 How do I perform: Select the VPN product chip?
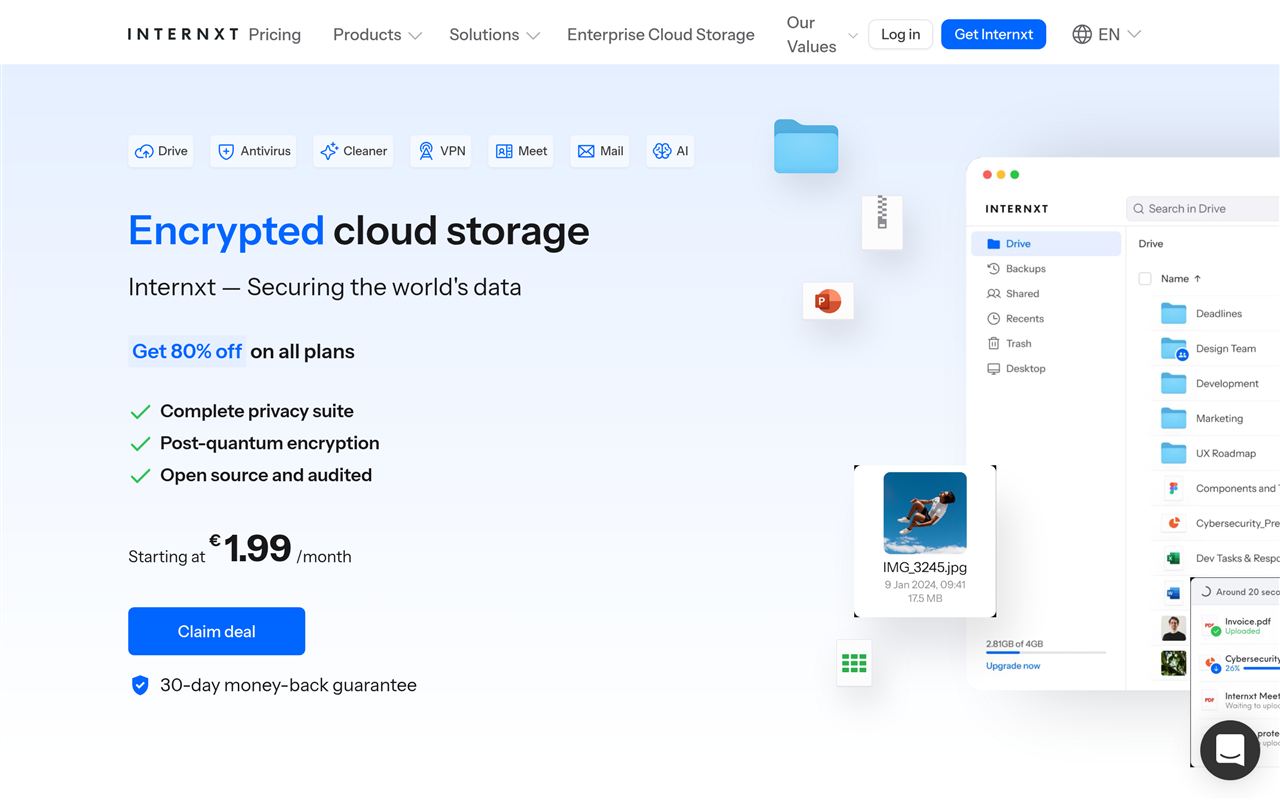click(x=441, y=151)
